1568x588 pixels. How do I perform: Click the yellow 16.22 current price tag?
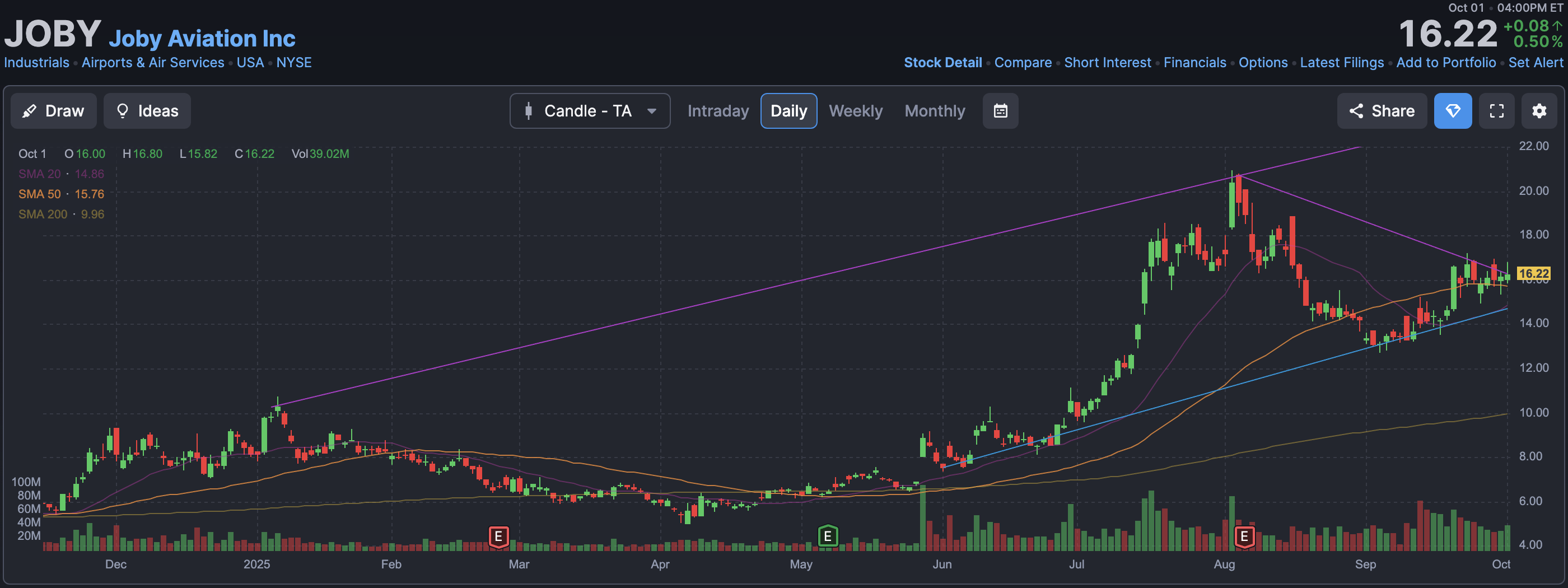[1533, 273]
